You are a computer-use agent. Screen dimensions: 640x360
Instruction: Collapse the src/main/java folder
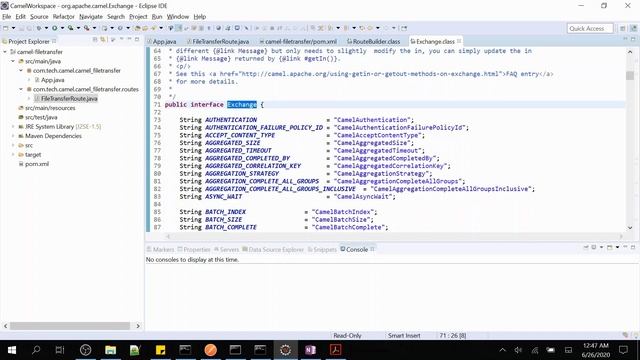(13, 61)
